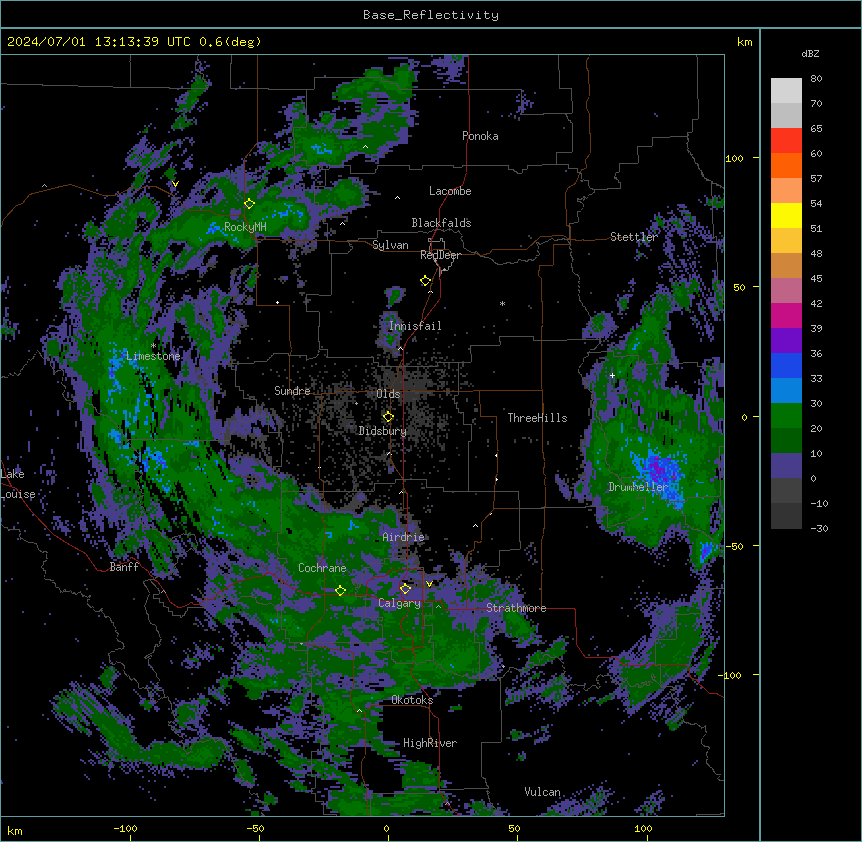Click the yellow V marker east of Calgary
This screenshot has height=842, width=862.
(429, 584)
